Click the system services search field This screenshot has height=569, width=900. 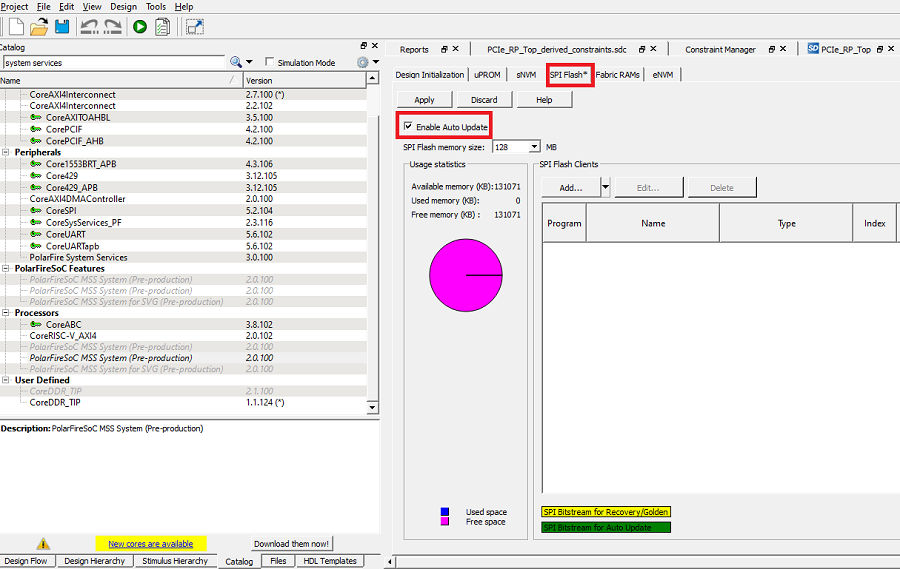tap(114, 63)
